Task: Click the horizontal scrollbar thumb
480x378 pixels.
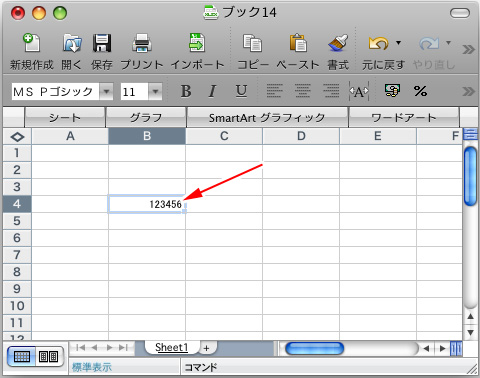Action: point(314,349)
